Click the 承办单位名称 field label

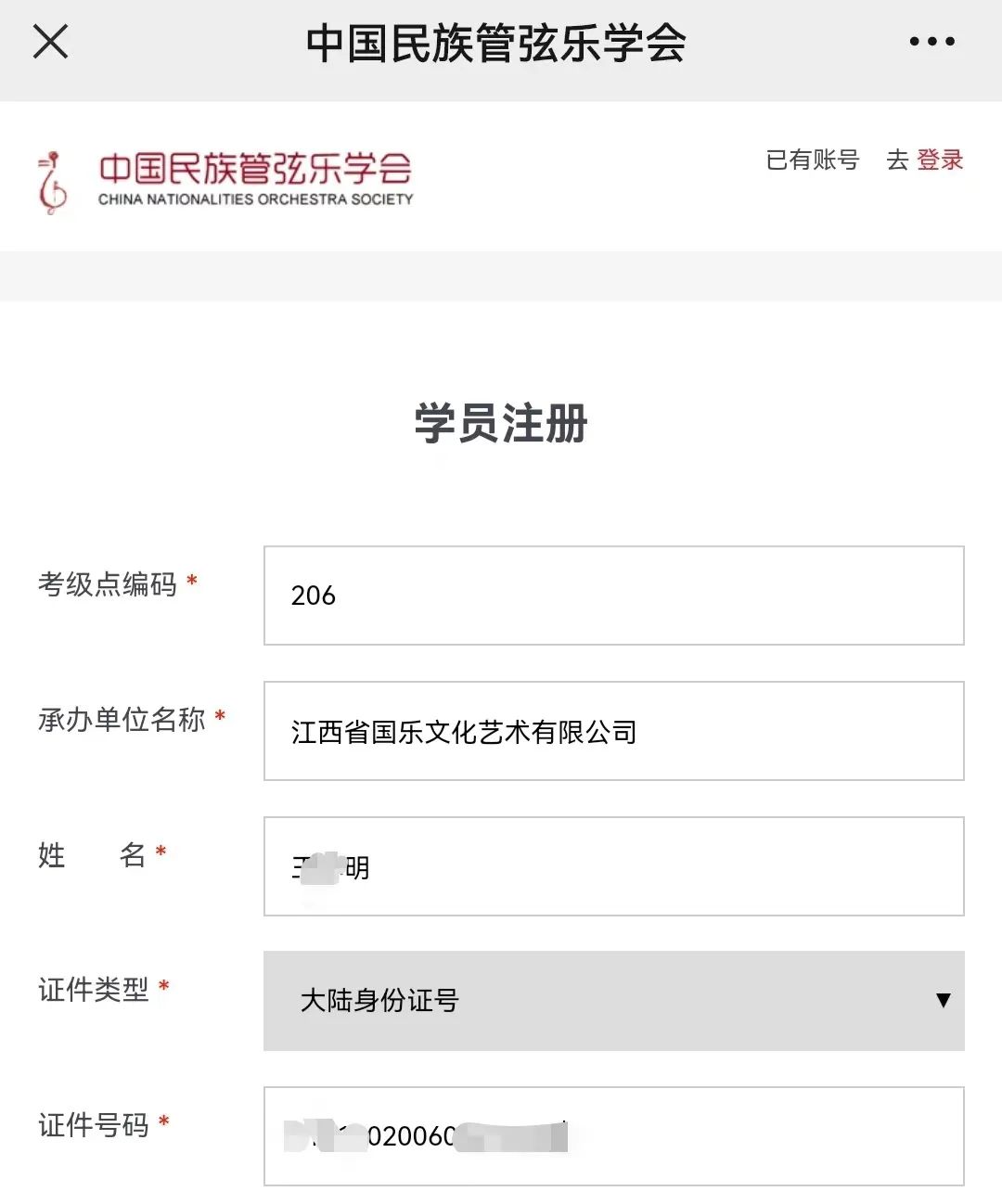(122, 720)
